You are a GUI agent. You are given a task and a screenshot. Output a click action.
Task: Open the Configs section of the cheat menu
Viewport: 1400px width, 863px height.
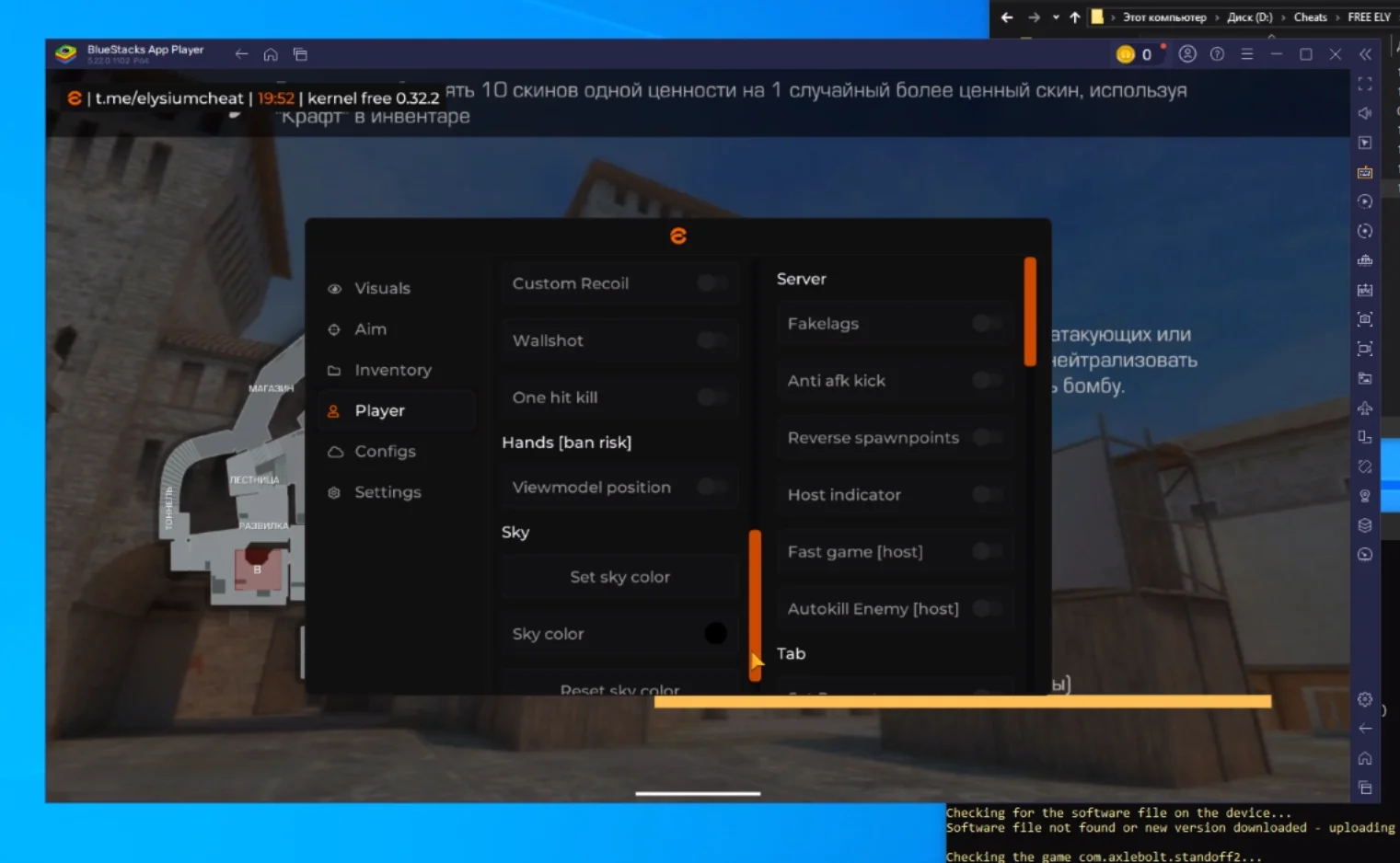384,451
